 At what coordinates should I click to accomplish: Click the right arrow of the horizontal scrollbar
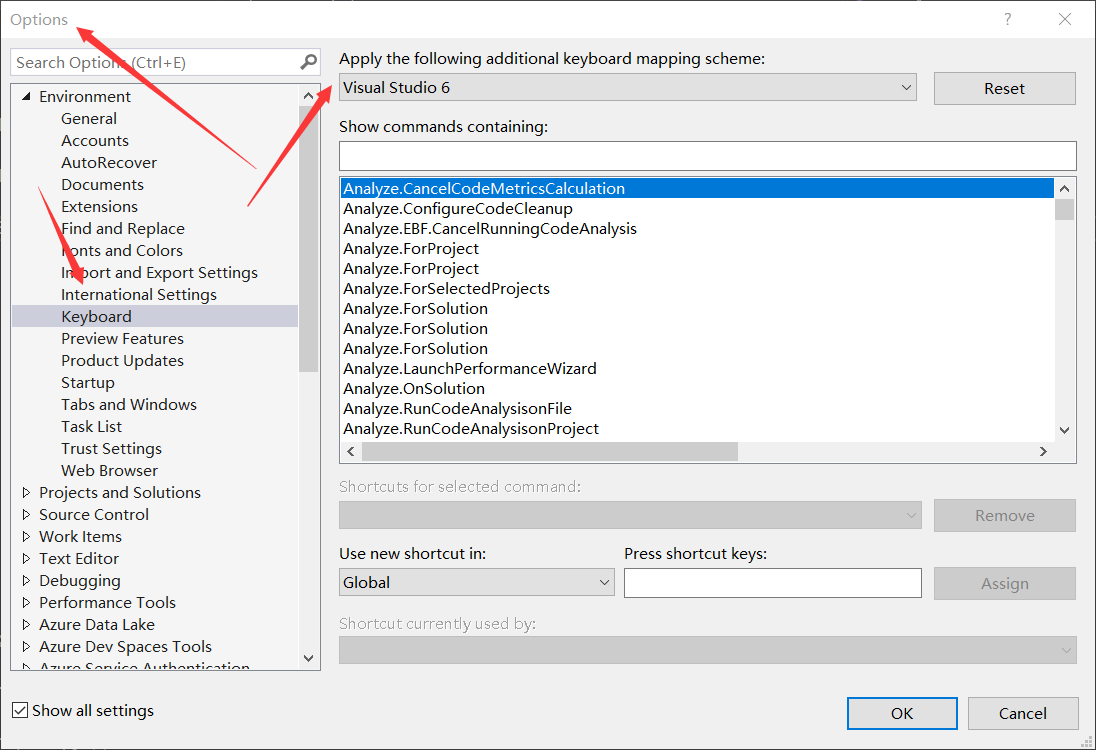[1043, 451]
